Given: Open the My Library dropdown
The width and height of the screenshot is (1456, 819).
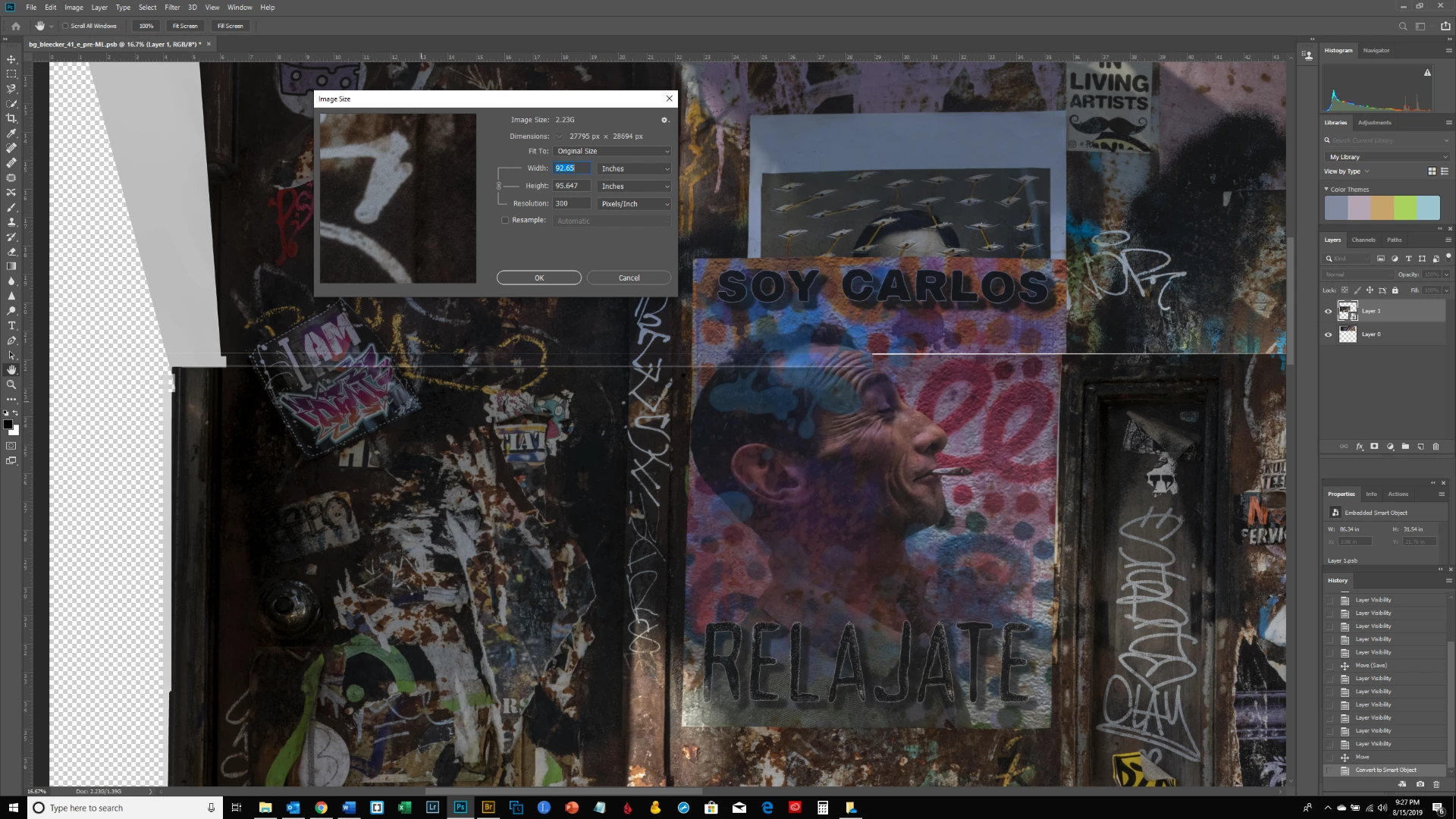Looking at the screenshot, I should (x=1388, y=157).
